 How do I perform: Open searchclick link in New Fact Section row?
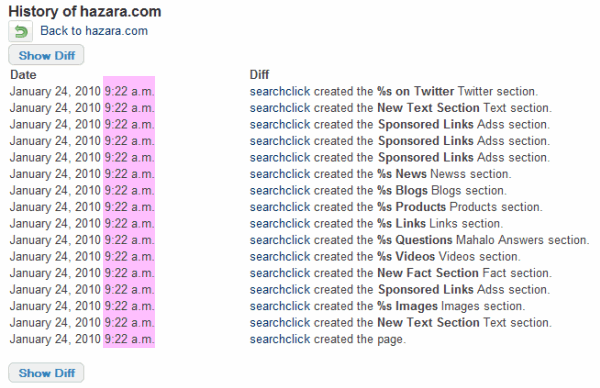[280, 273]
